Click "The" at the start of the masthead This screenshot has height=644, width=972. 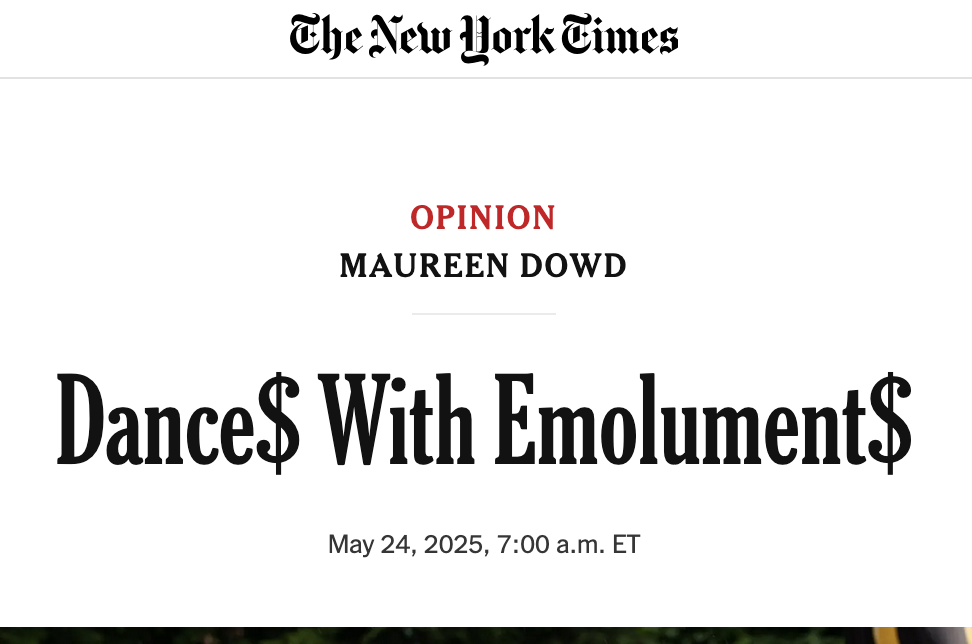pos(325,36)
